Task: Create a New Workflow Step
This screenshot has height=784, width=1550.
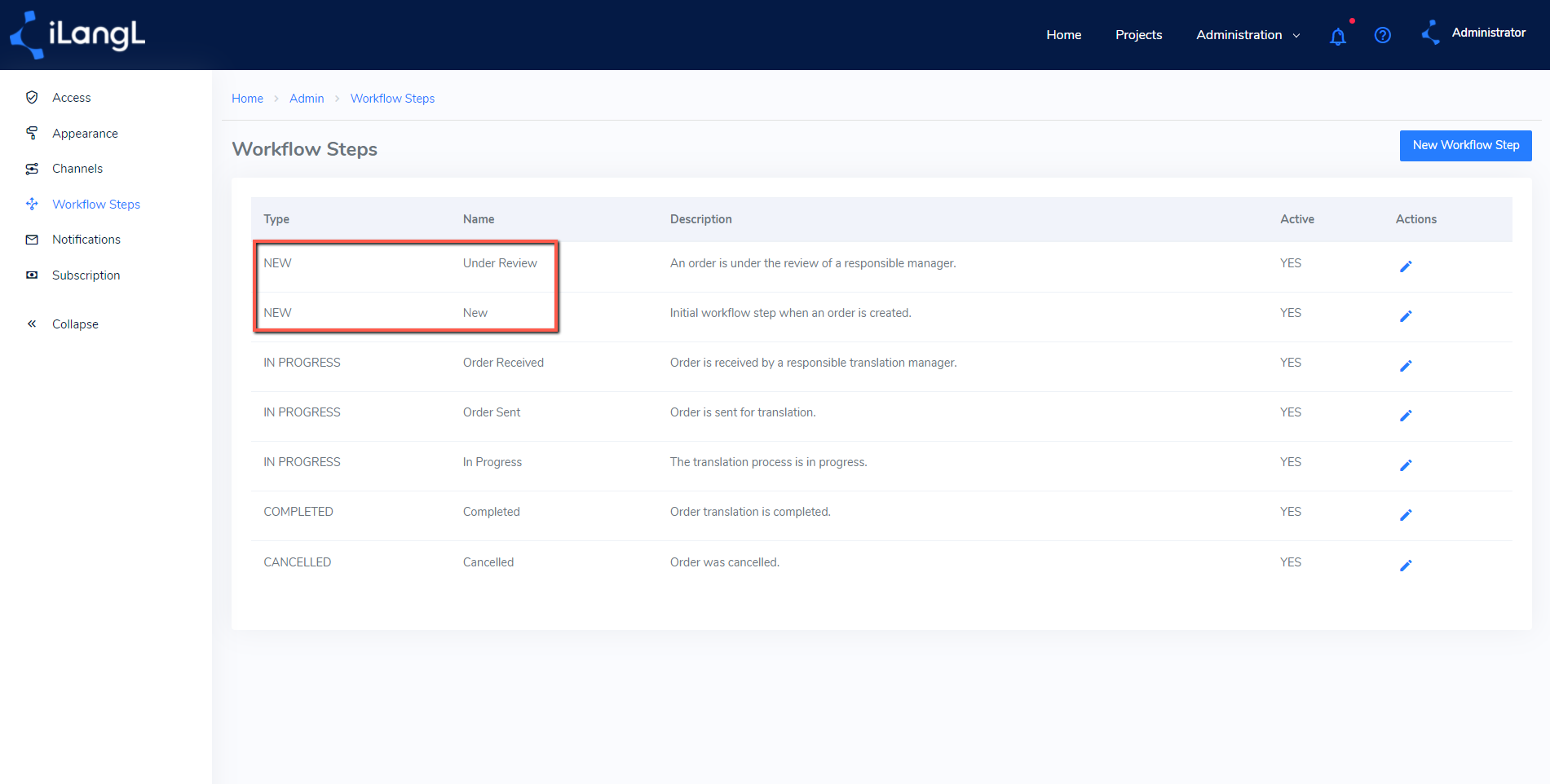Action: (1465, 145)
